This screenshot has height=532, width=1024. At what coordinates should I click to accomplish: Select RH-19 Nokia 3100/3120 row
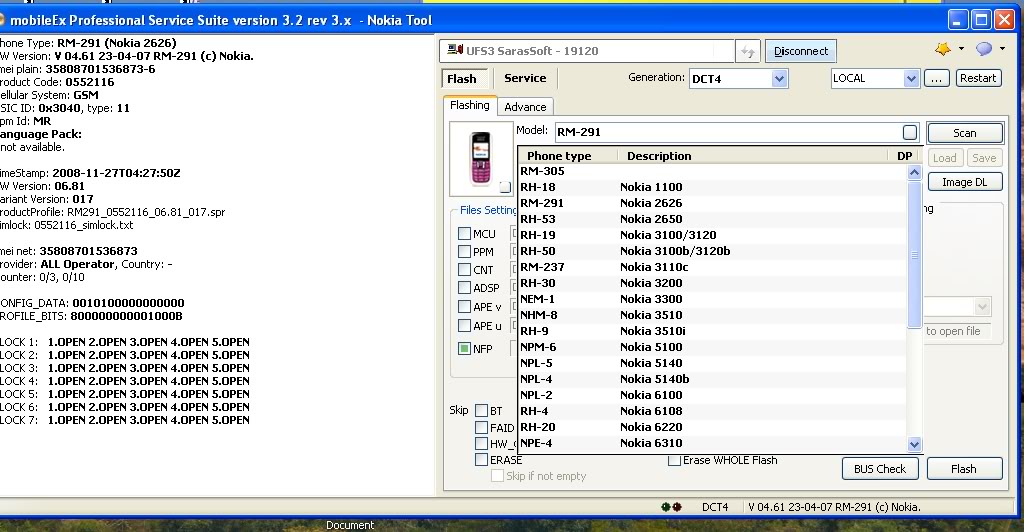pos(712,235)
